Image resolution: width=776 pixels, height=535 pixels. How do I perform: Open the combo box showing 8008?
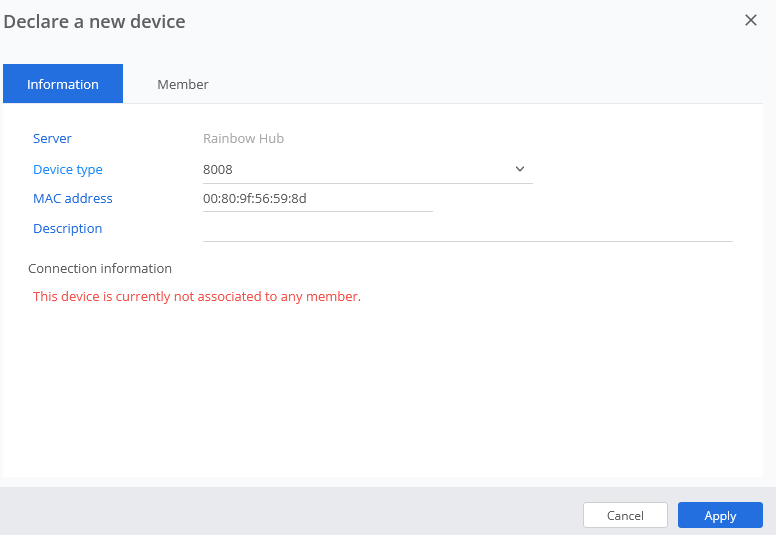click(x=360, y=169)
